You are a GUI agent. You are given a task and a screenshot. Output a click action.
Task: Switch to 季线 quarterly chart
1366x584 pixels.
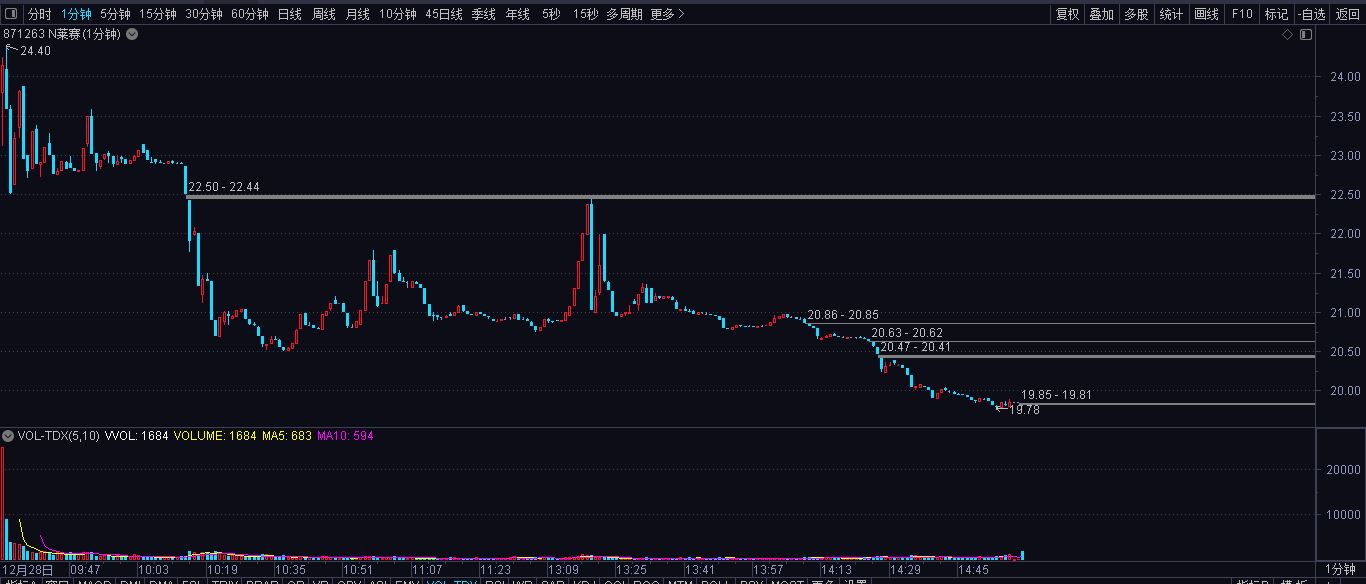[x=483, y=14]
